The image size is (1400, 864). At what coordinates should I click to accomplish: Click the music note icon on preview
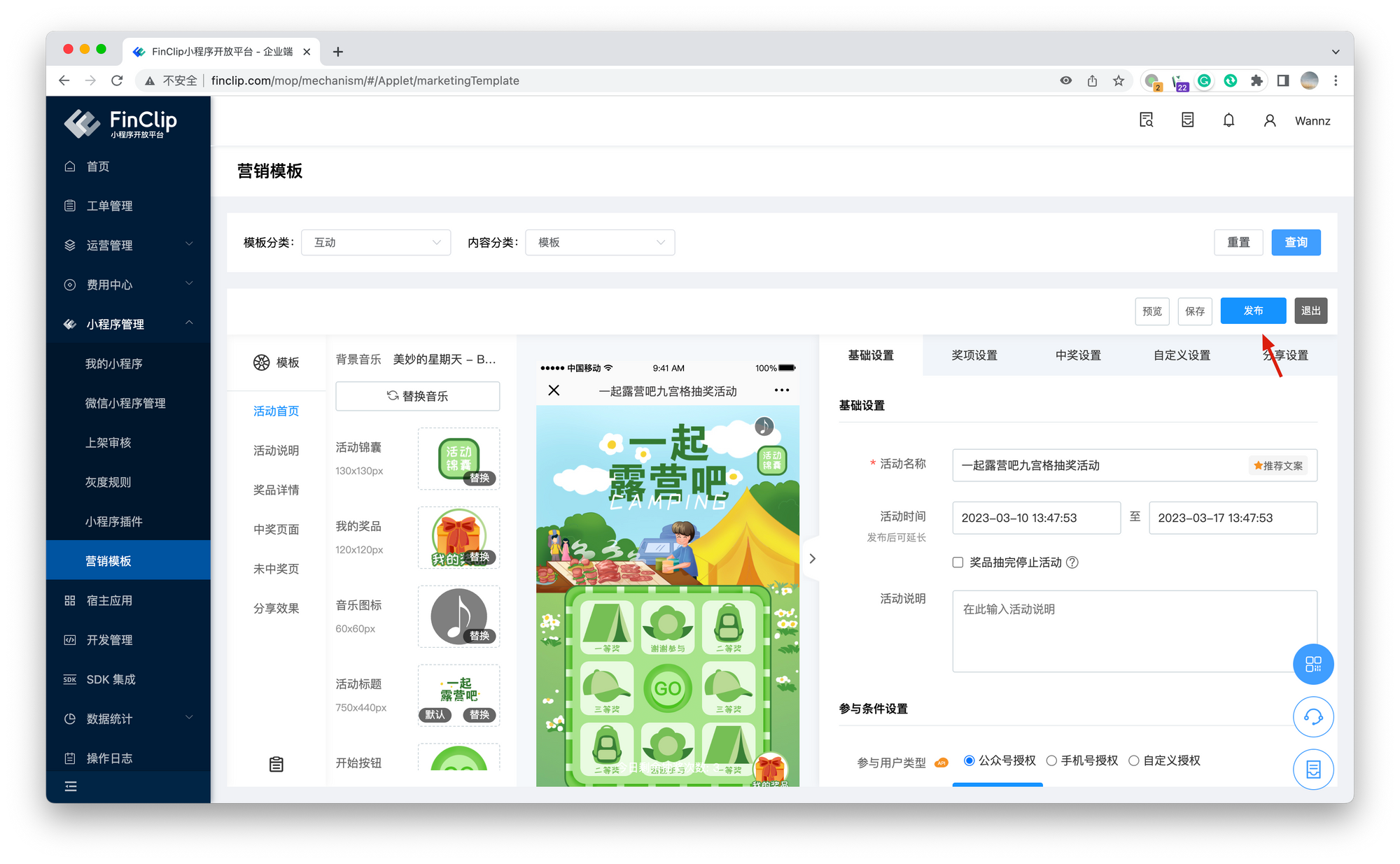(x=764, y=426)
